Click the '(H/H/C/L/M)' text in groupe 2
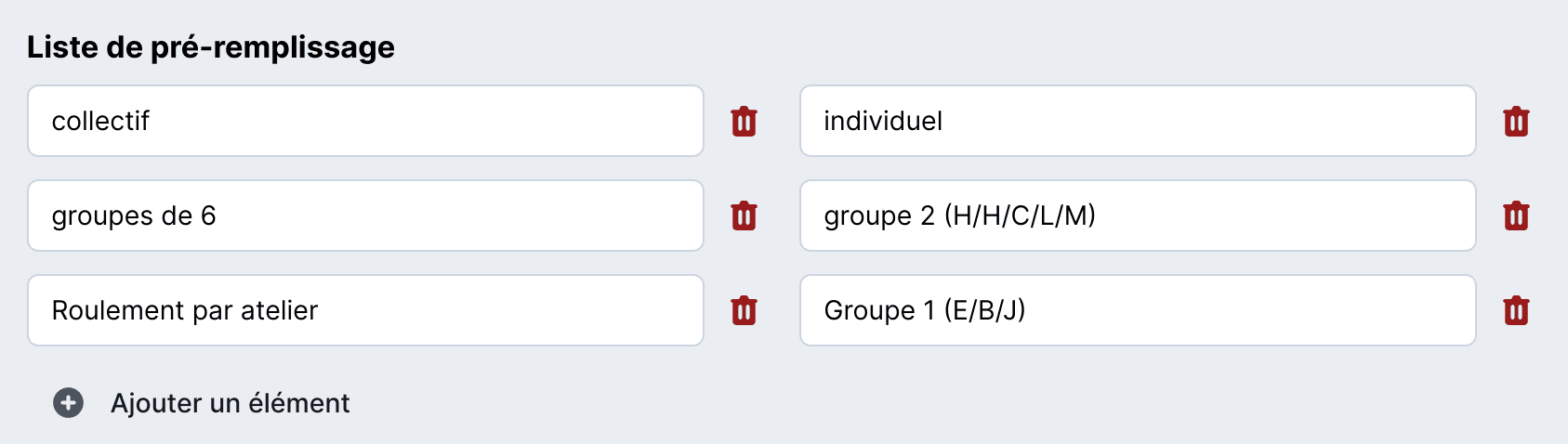The image size is (1568, 444). (x=1020, y=215)
